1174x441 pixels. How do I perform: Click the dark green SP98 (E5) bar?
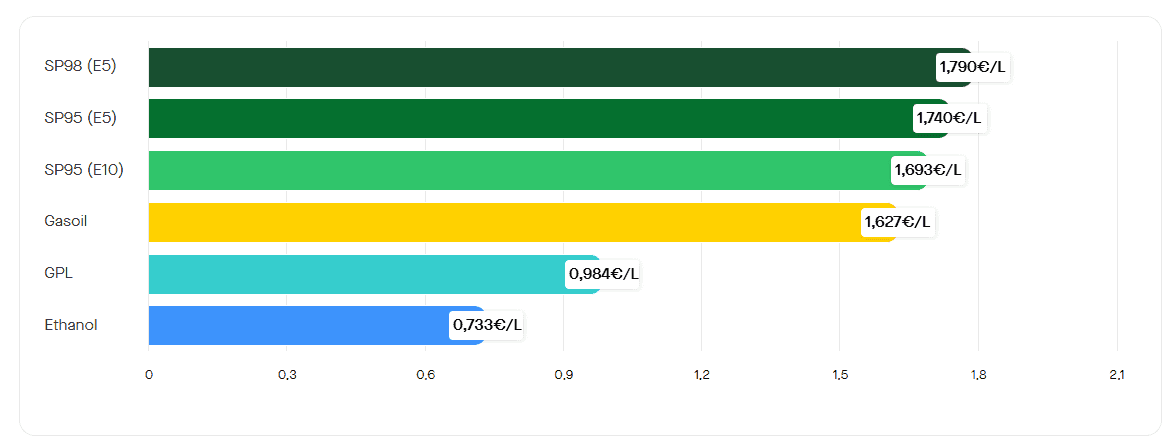(540, 67)
